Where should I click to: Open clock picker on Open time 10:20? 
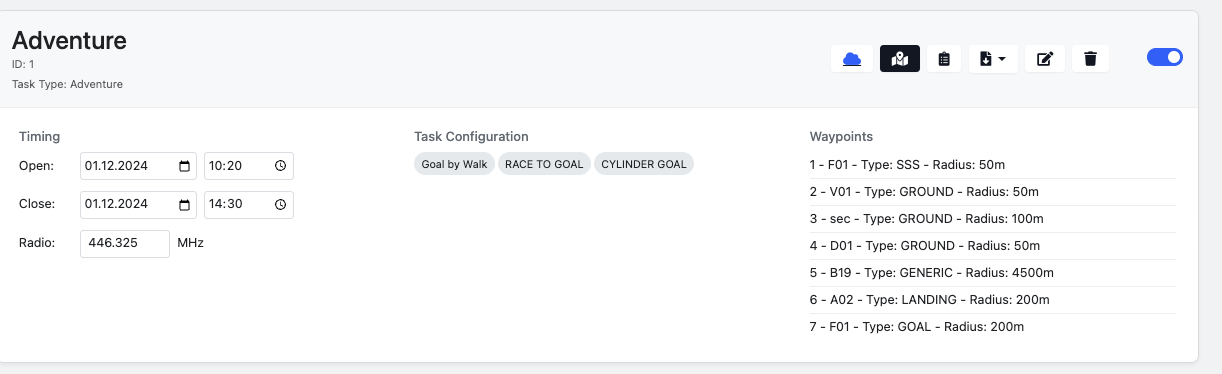click(x=281, y=166)
